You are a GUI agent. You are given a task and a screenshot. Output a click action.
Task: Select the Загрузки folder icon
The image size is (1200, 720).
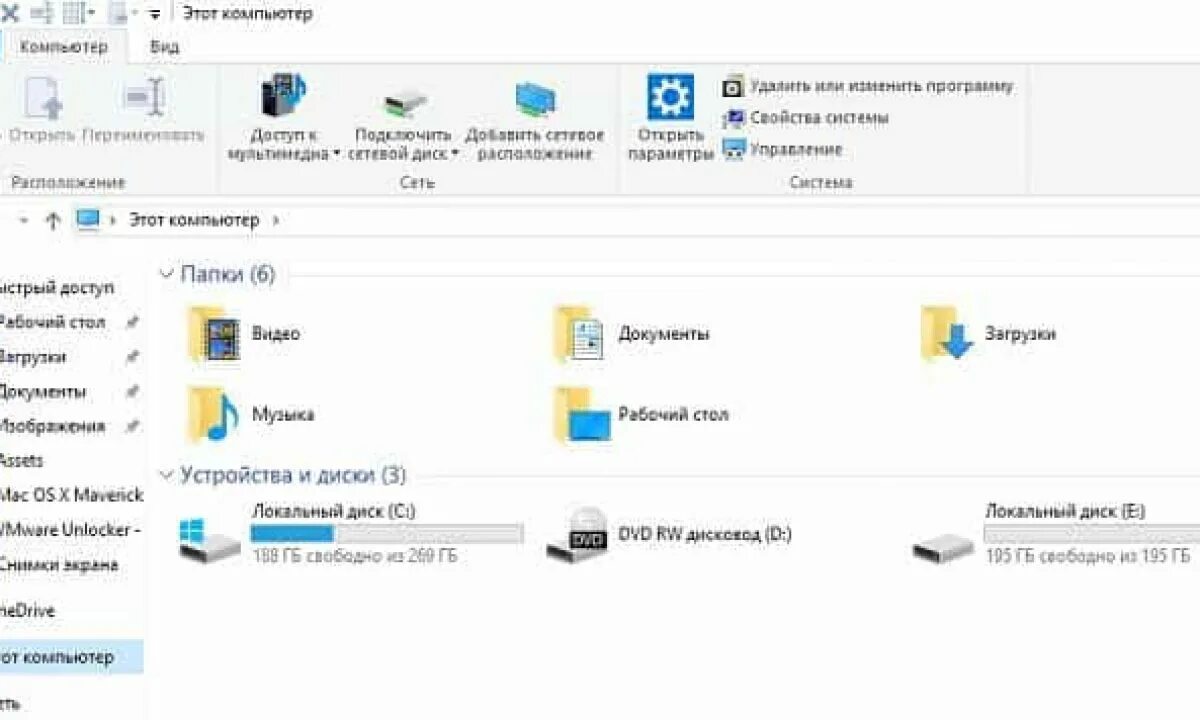coord(946,334)
